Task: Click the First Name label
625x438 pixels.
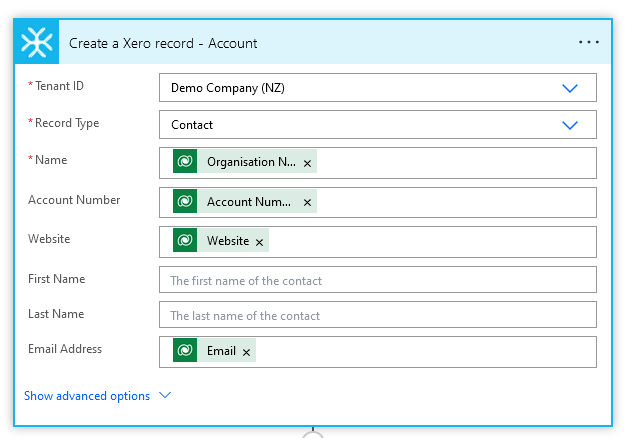Action: point(57,279)
